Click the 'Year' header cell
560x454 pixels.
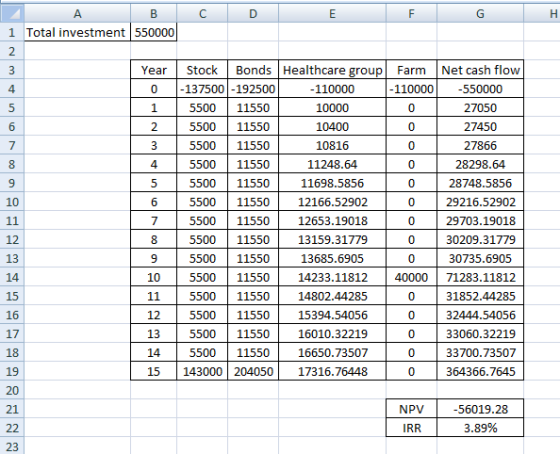(154, 70)
